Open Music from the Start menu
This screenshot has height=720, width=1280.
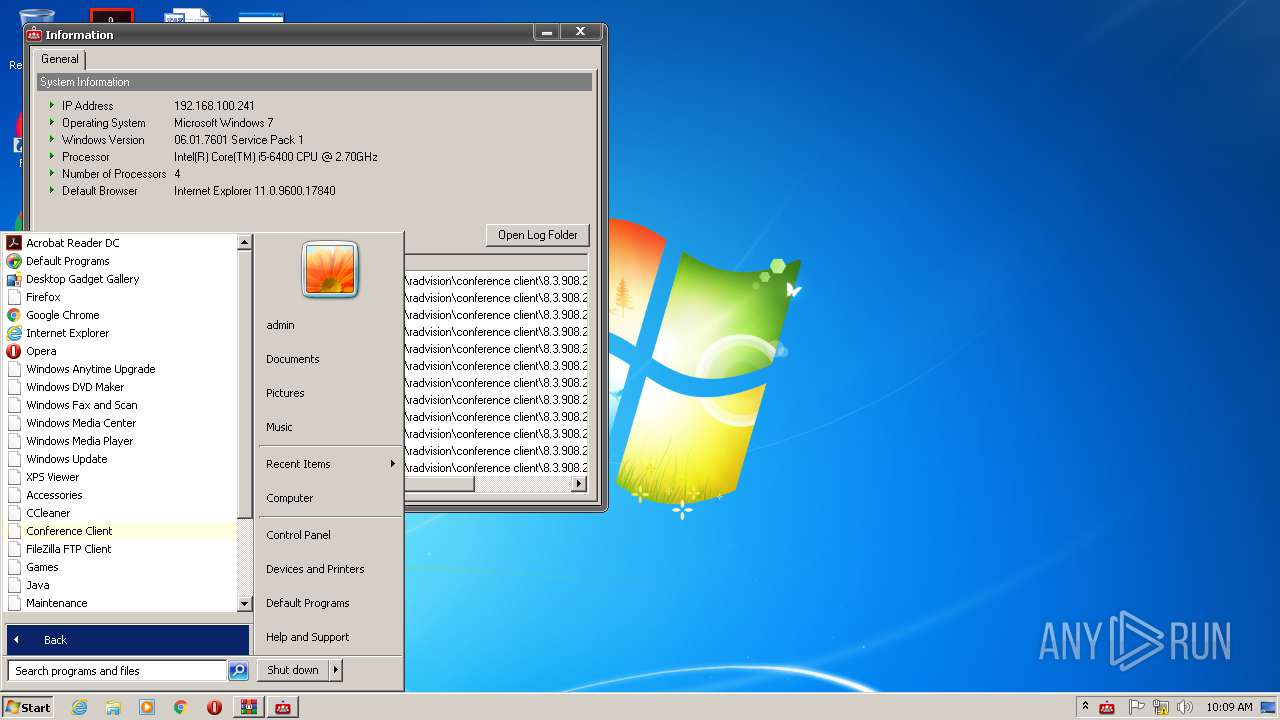tap(279, 427)
